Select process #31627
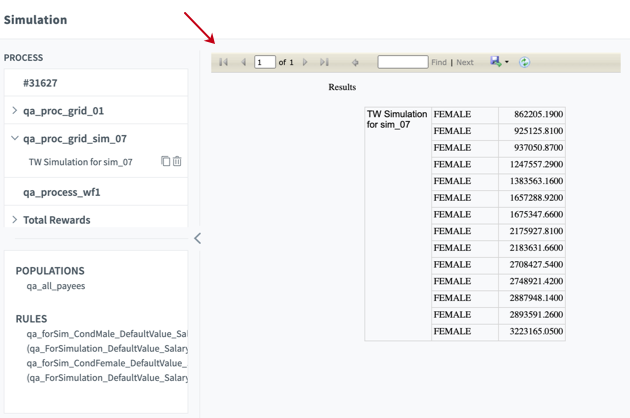The height and width of the screenshot is (418, 630). [40, 83]
